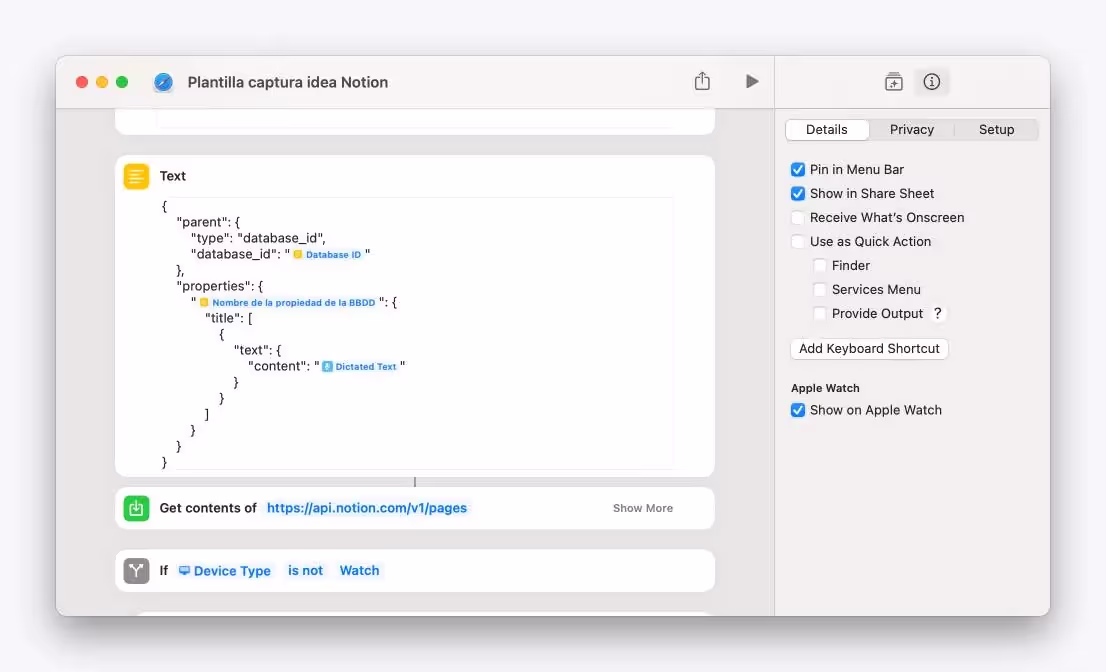
Task: Switch to the Setup tab
Action: (x=996, y=130)
